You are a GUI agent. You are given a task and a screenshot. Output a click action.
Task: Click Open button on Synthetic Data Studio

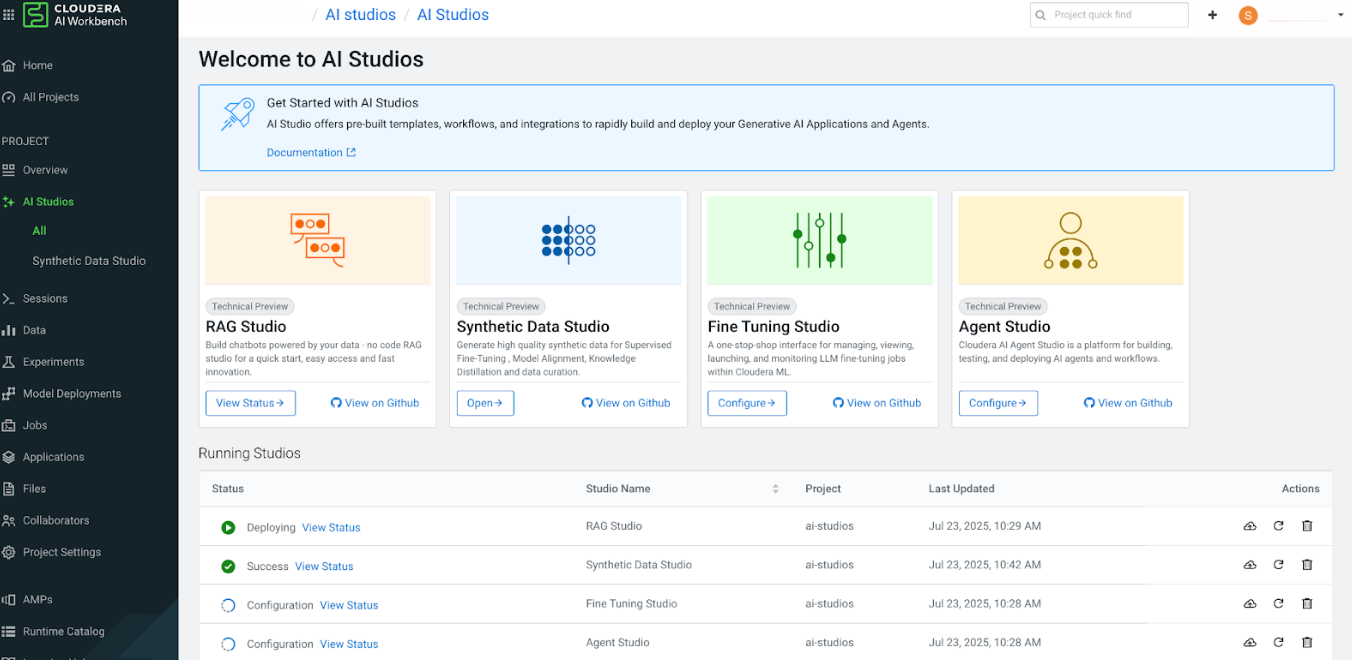485,403
